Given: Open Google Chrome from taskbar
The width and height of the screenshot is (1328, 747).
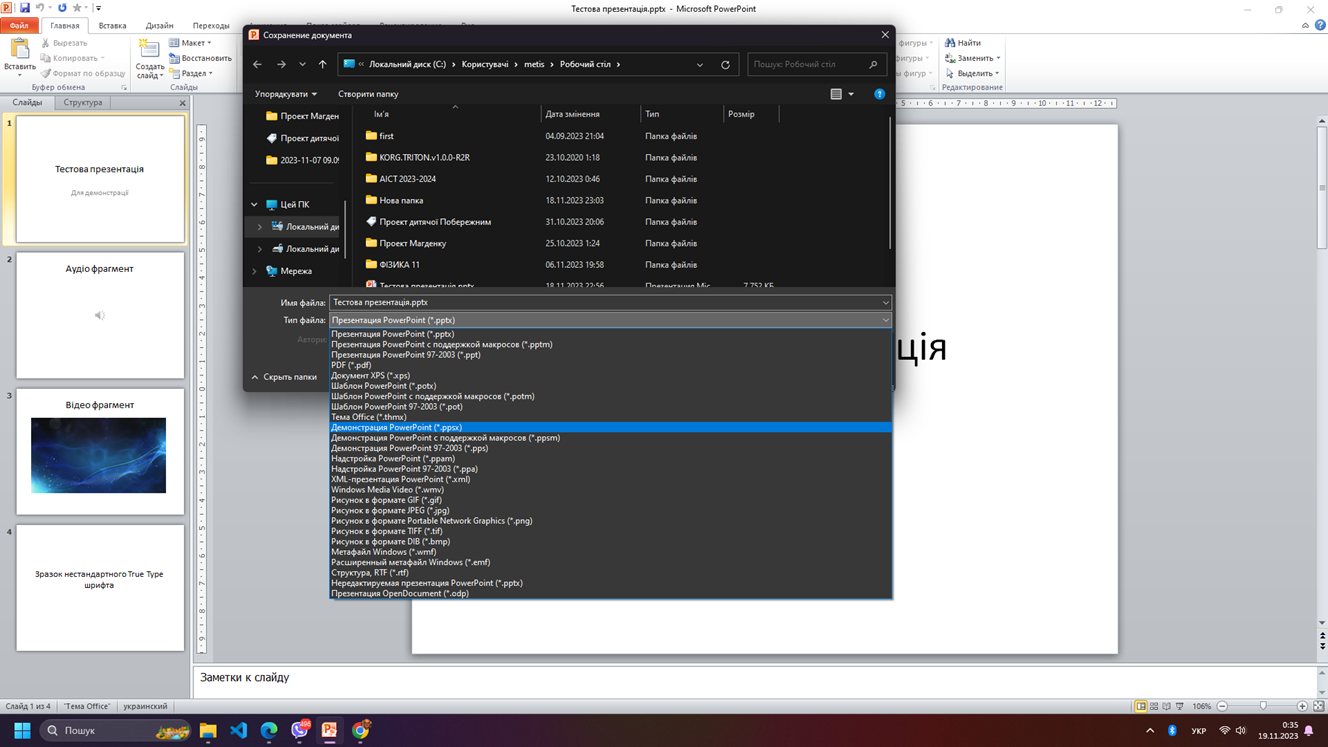Looking at the screenshot, I should [361, 730].
